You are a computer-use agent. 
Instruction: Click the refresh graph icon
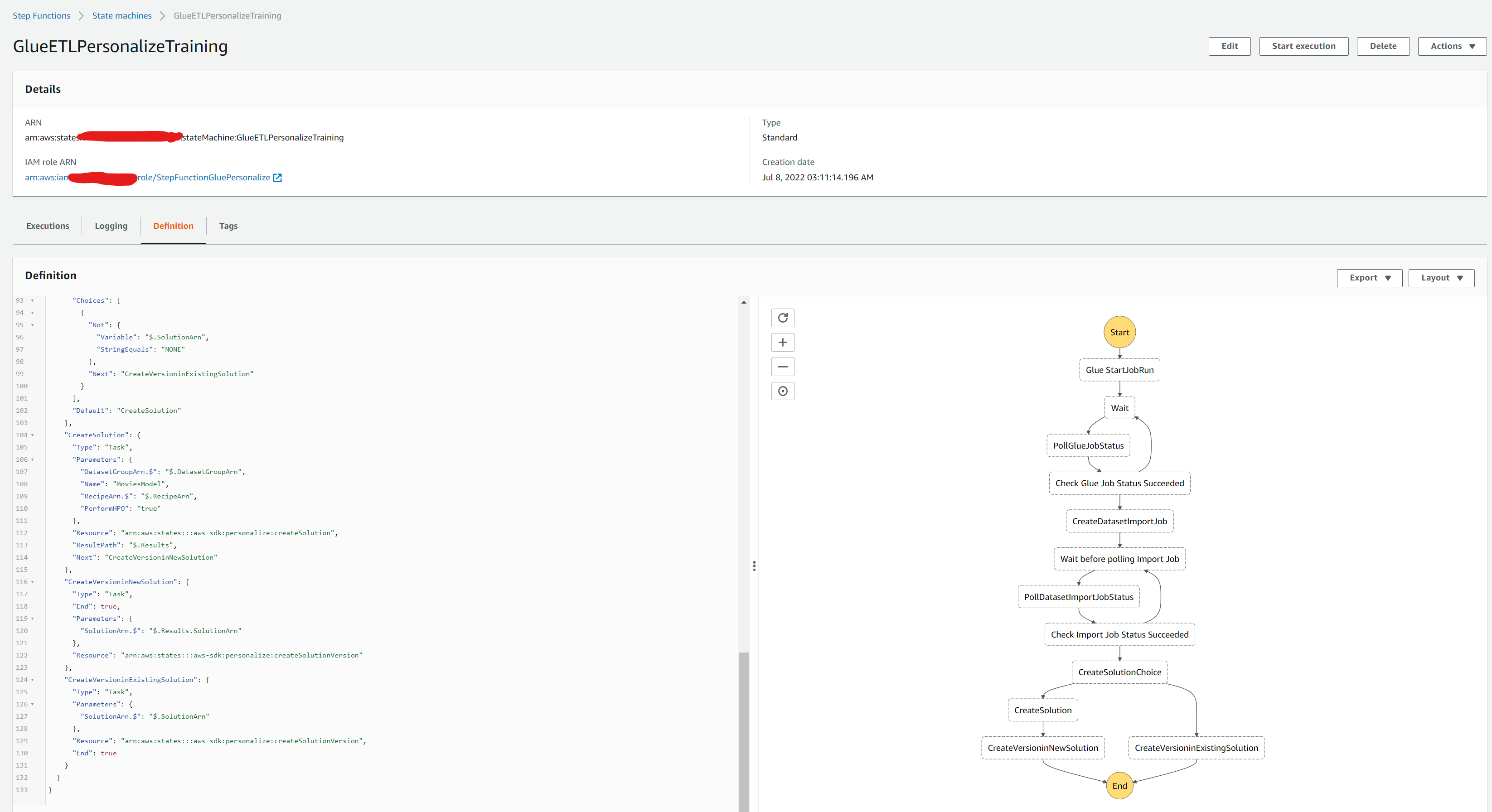783,318
